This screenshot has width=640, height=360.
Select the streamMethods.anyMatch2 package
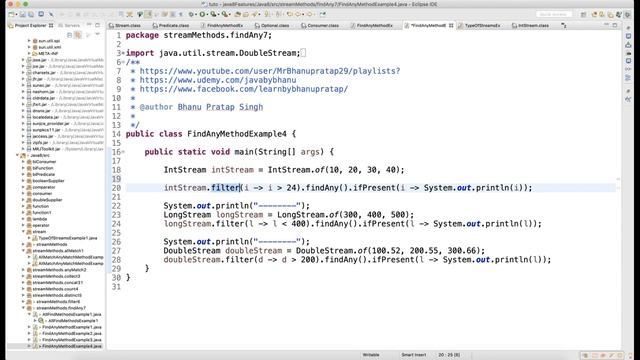tap(59, 270)
